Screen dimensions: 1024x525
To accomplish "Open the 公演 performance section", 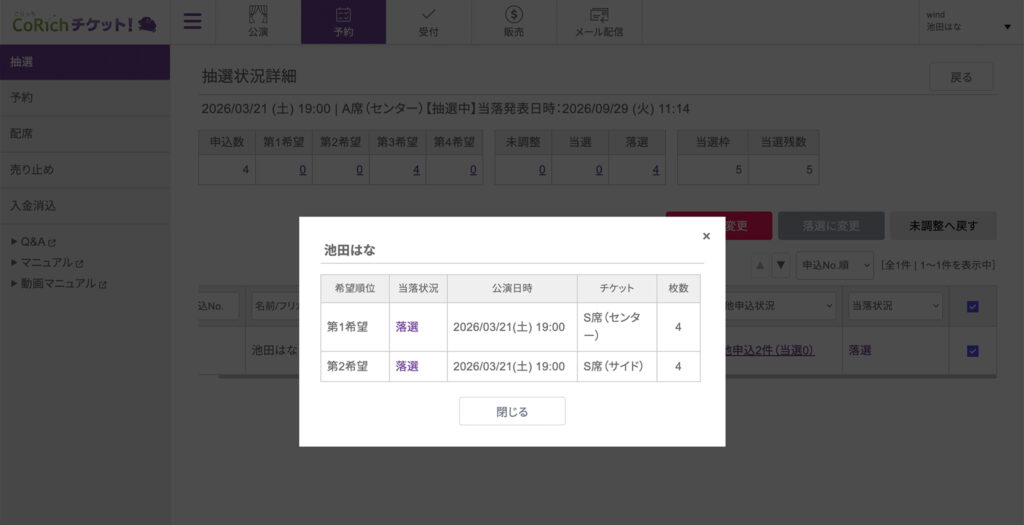I will pyautogui.click(x=258, y=21).
